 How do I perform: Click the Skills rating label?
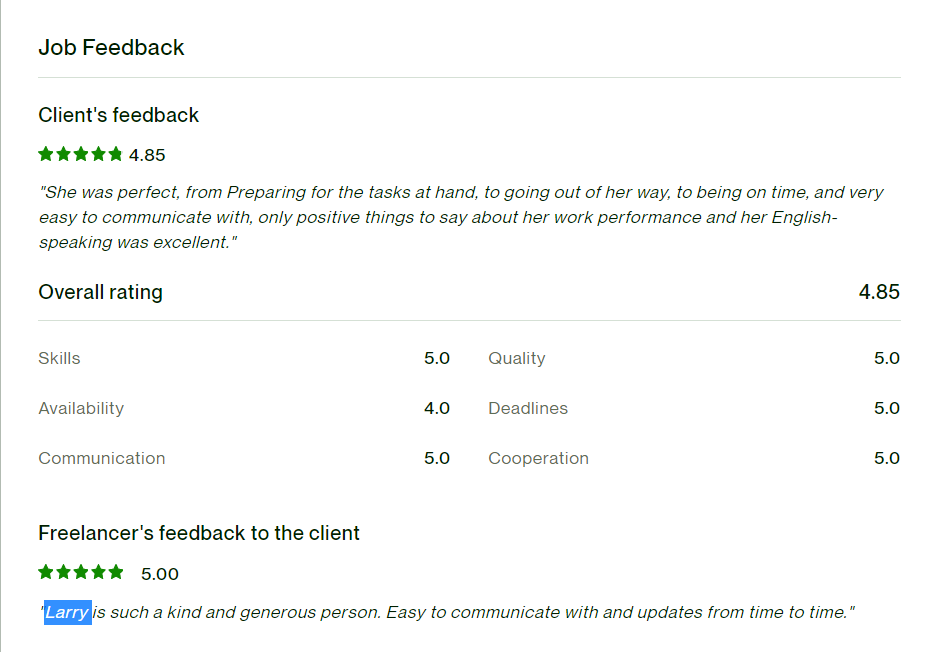(x=59, y=358)
